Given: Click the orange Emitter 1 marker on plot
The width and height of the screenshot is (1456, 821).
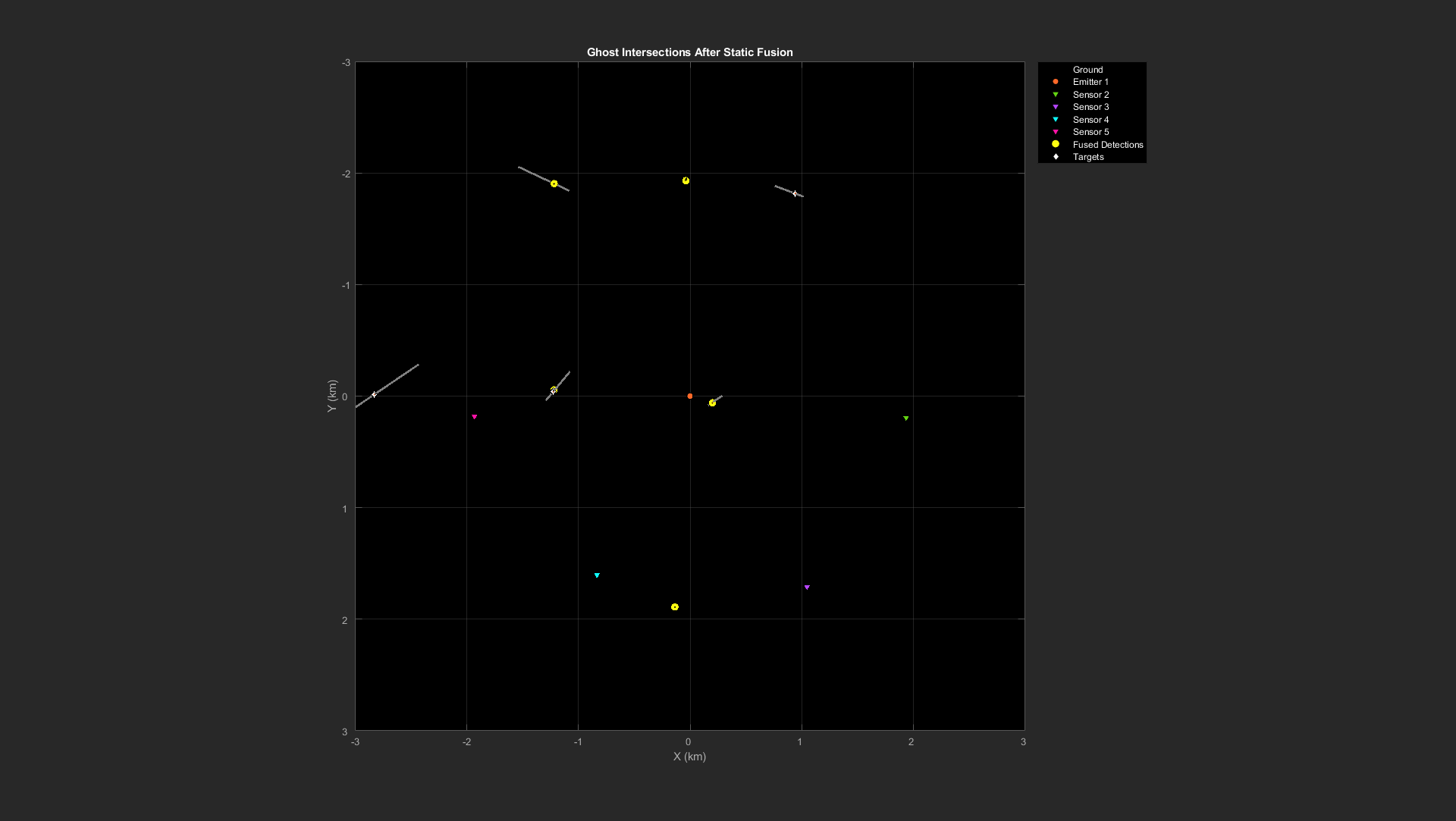Looking at the screenshot, I should pyautogui.click(x=689, y=396).
